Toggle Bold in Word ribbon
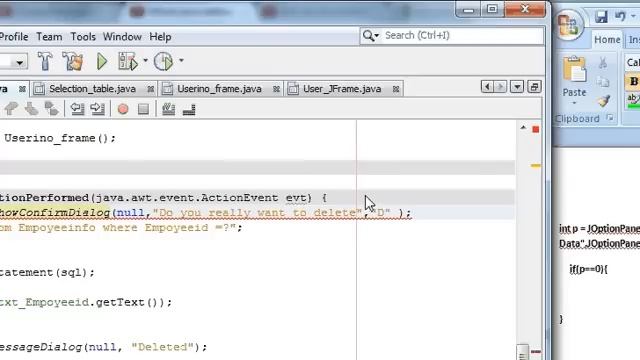Screen dimensions: 640x360 click(633, 81)
